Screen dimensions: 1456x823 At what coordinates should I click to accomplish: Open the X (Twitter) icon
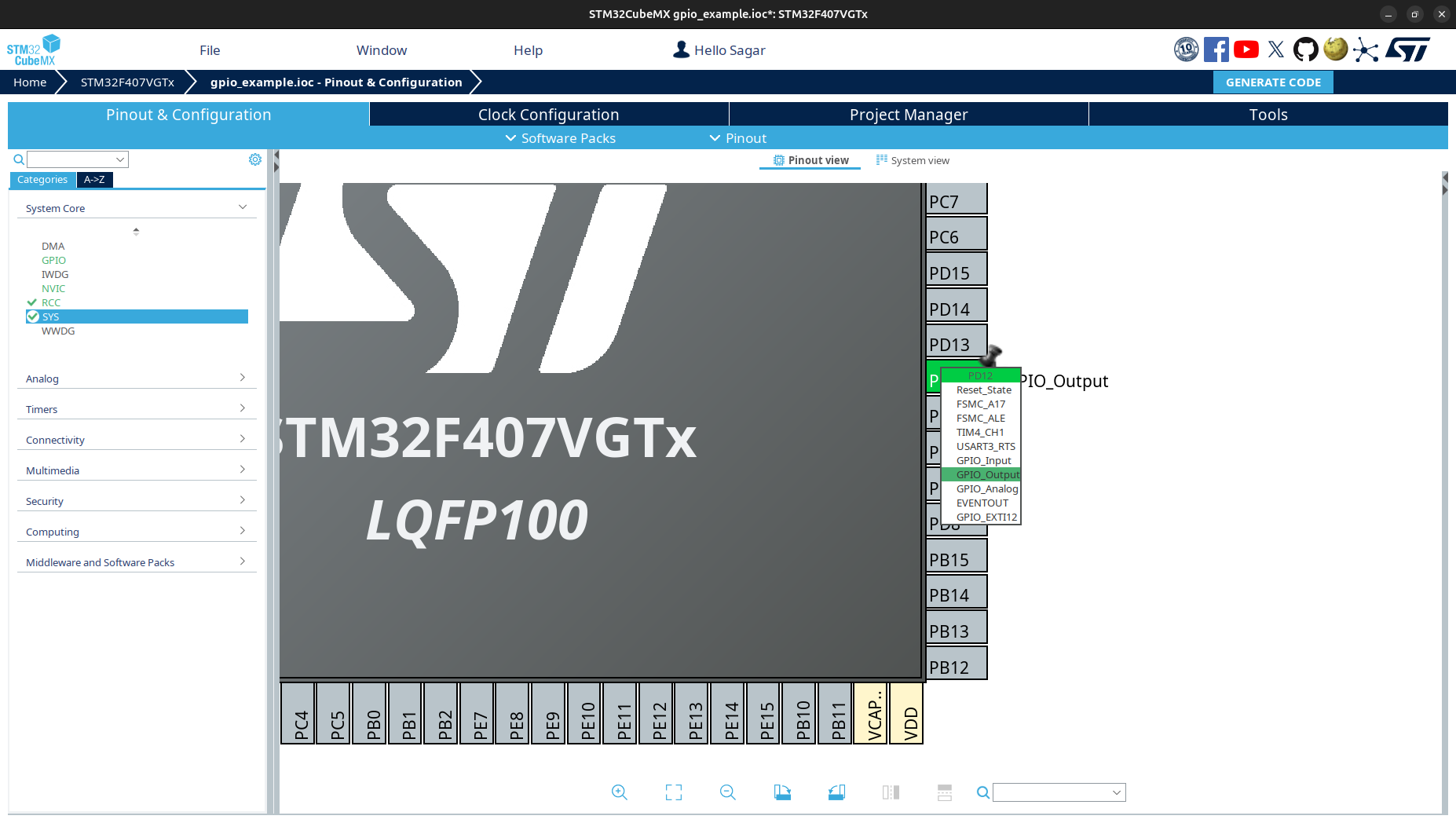pyautogui.click(x=1276, y=49)
